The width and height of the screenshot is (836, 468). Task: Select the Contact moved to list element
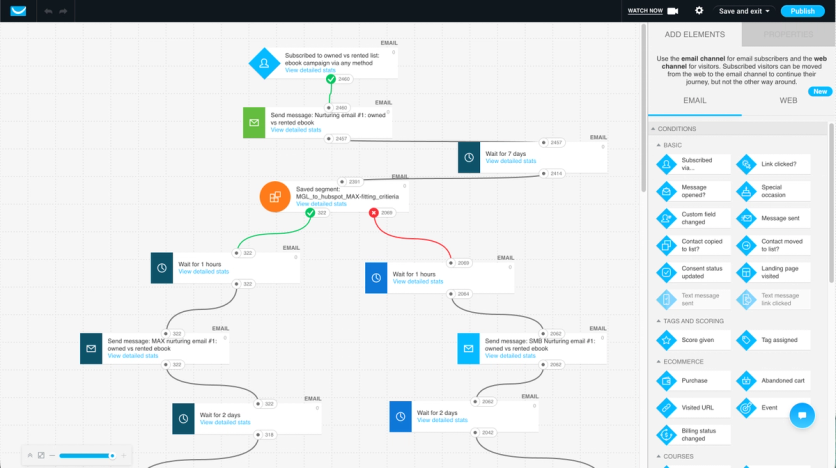pyautogui.click(x=773, y=245)
